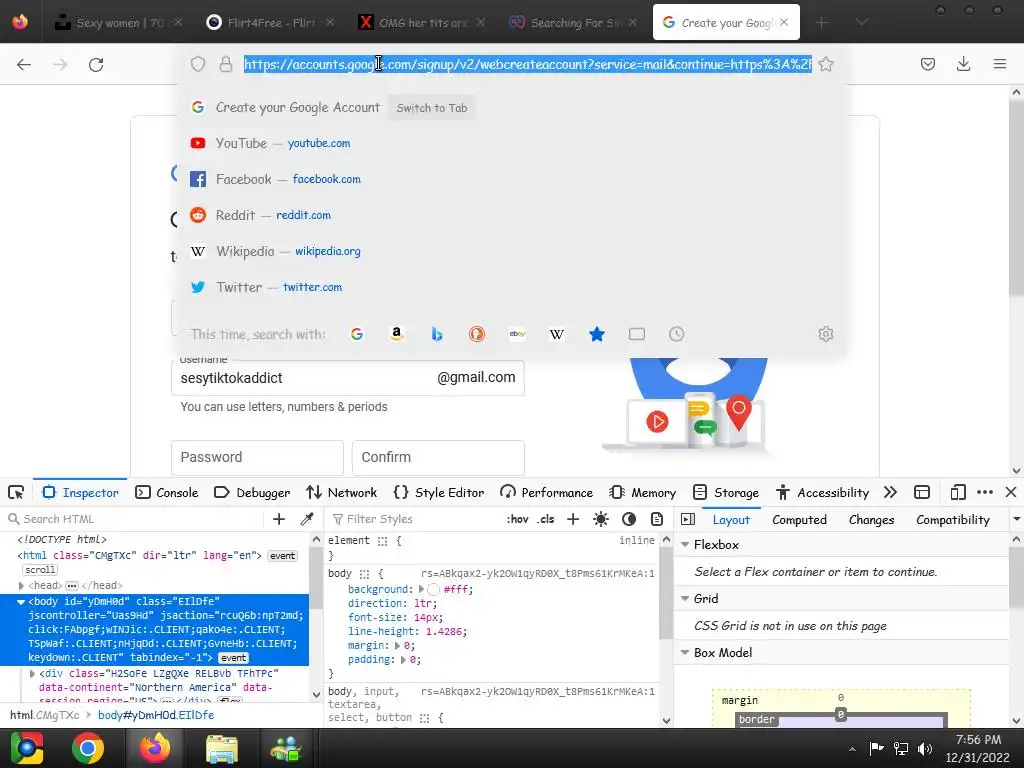Open the Computed sidebar tab

pyautogui.click(x=799, y=520)
